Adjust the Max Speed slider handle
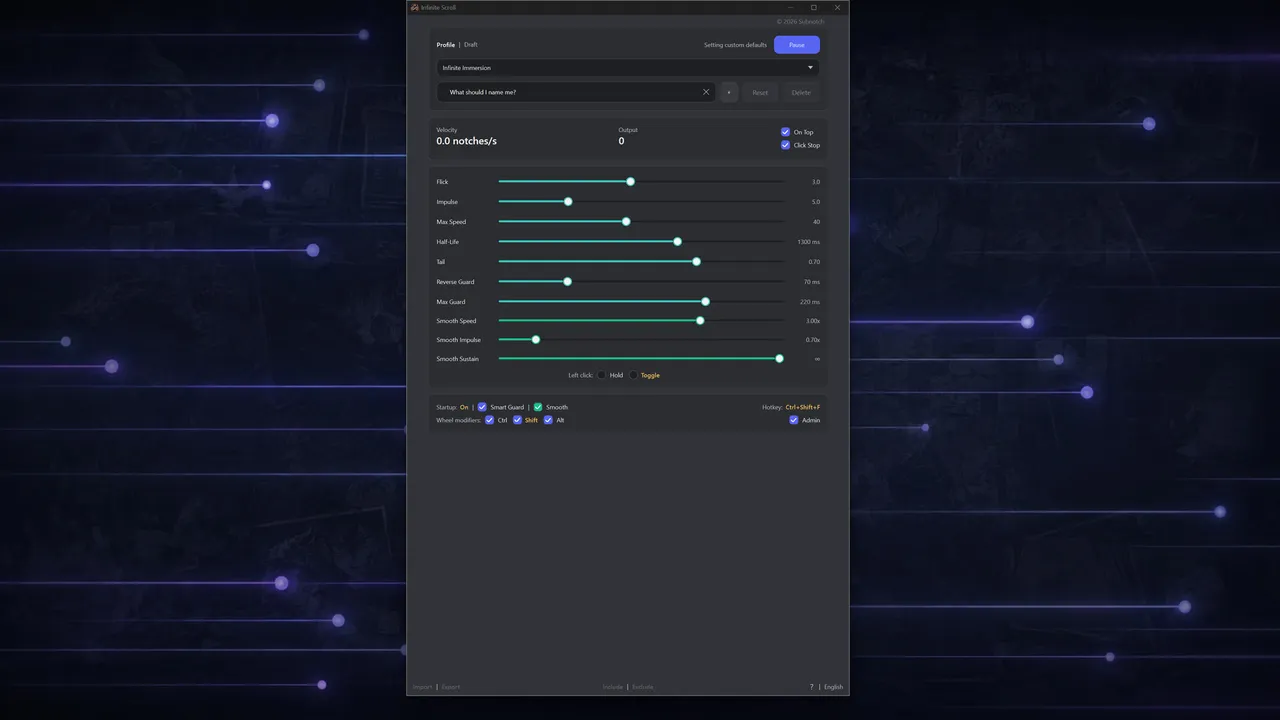Viewport: 1280px width, 720px height. [626, 222]
